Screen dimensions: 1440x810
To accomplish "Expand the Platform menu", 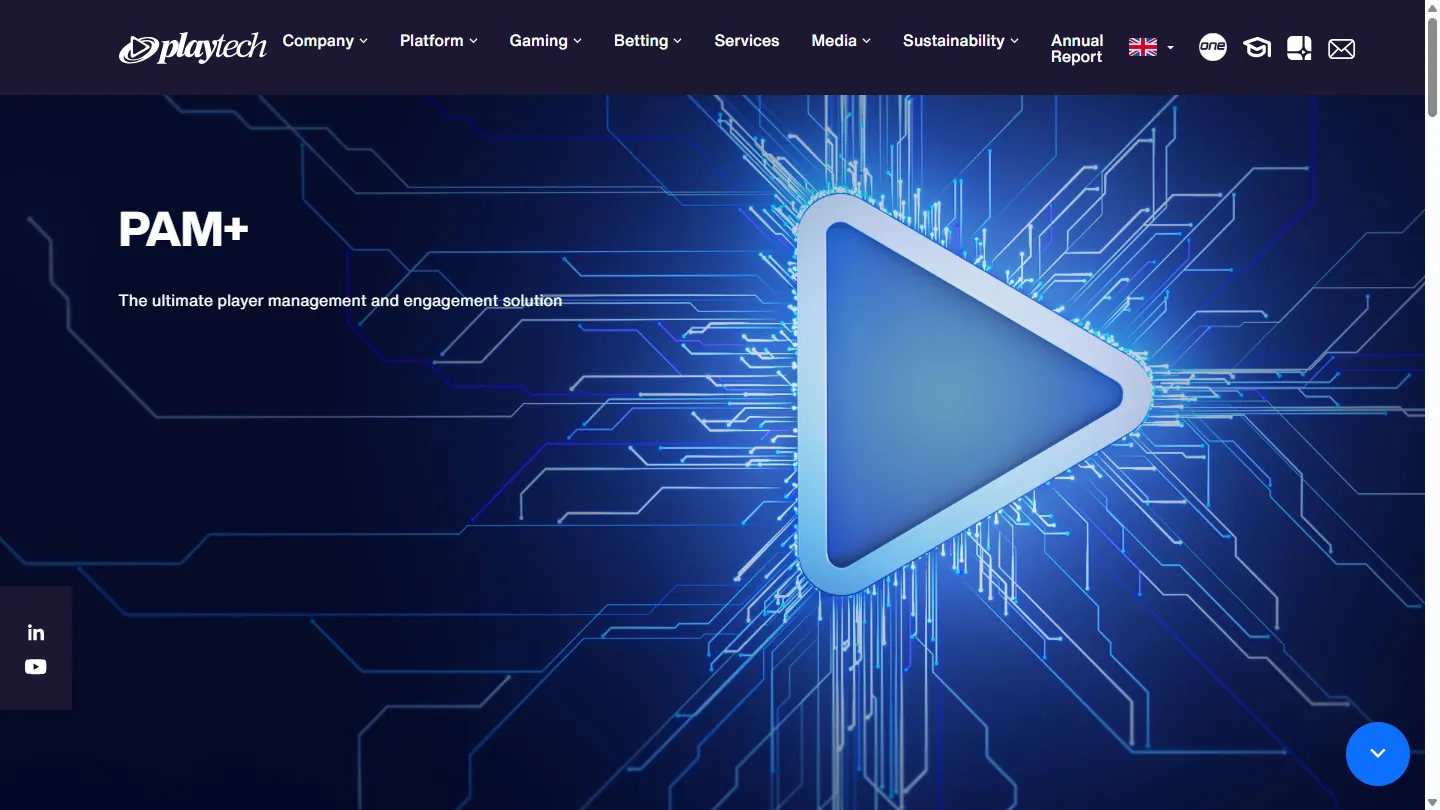I will (439, 41).
